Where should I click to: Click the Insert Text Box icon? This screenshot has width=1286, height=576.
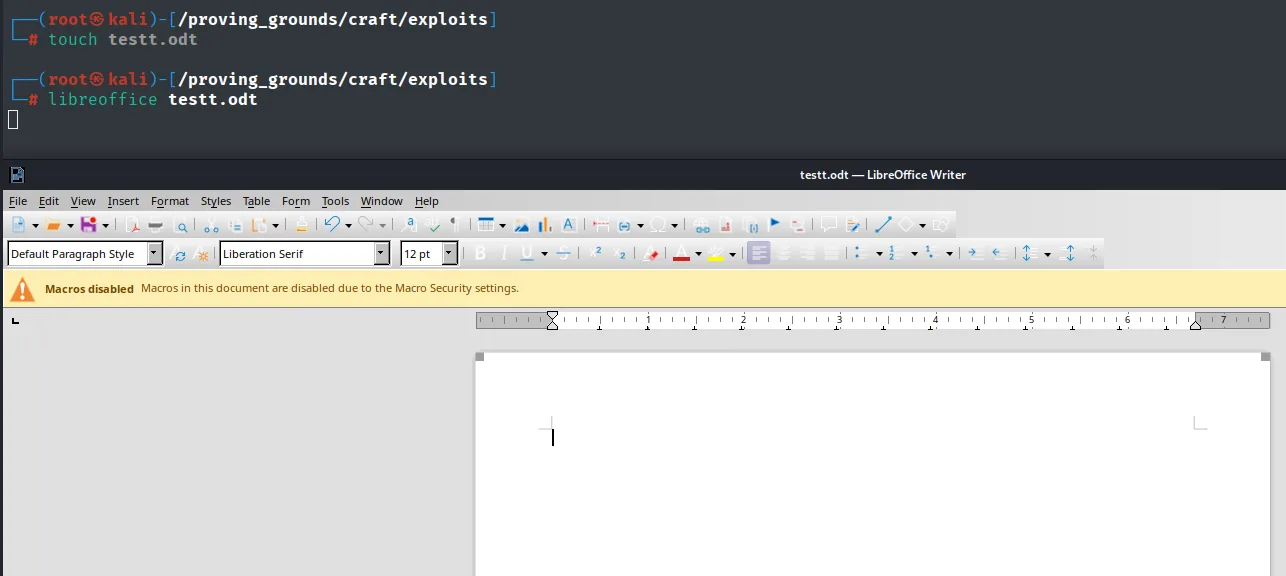tap(569, 225)
